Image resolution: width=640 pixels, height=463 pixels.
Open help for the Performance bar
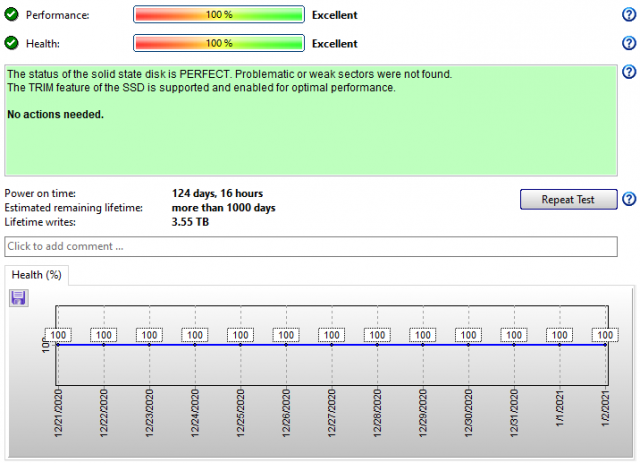point(629,15)
